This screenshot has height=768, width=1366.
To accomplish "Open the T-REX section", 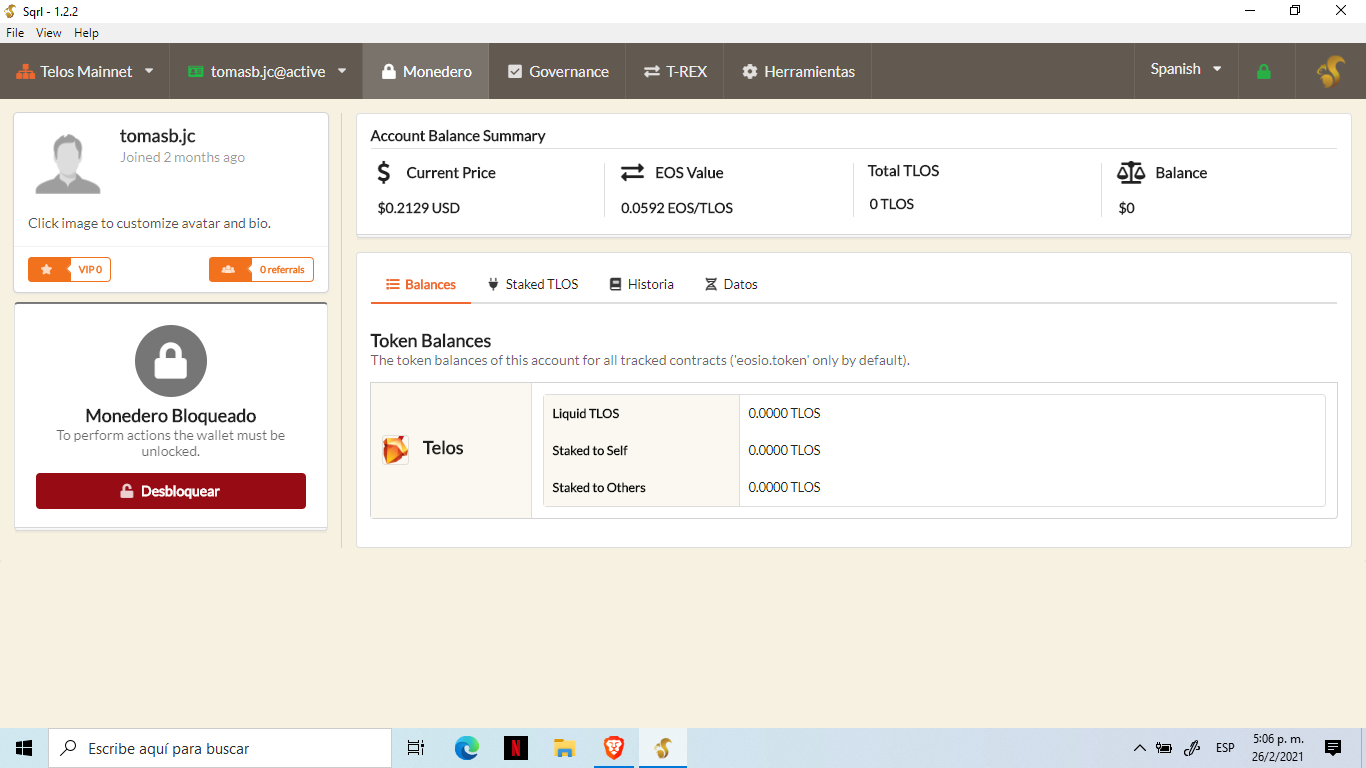I will click(x=675, y=71).
